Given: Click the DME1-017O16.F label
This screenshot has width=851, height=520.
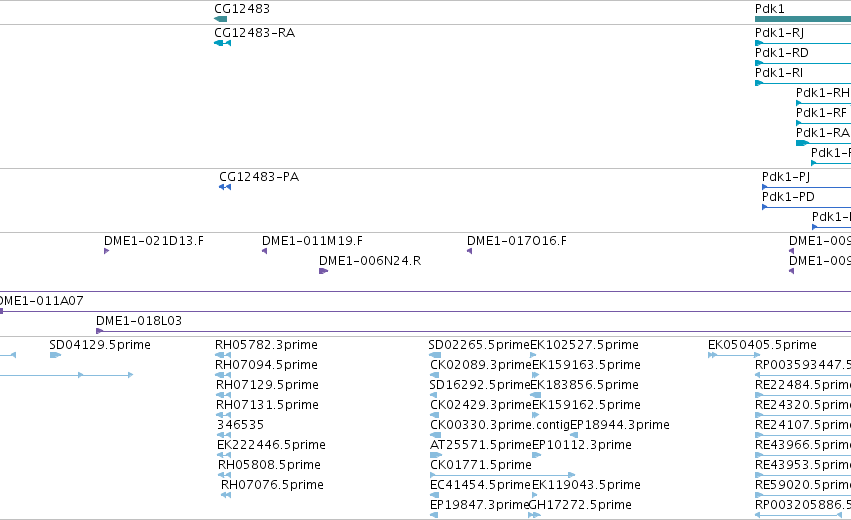Looking at the screenshot, I should [517, 241].
